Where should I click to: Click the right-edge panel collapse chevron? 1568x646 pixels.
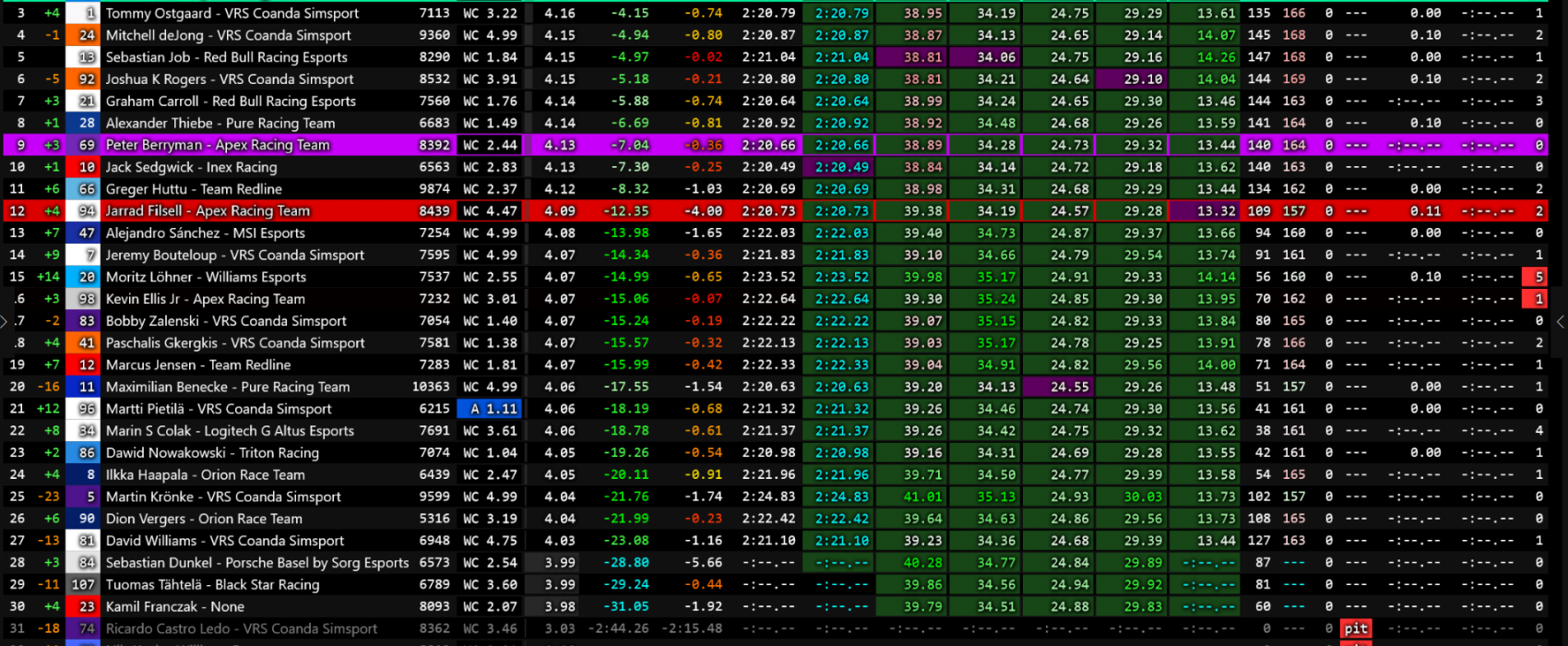point(1560,321)
